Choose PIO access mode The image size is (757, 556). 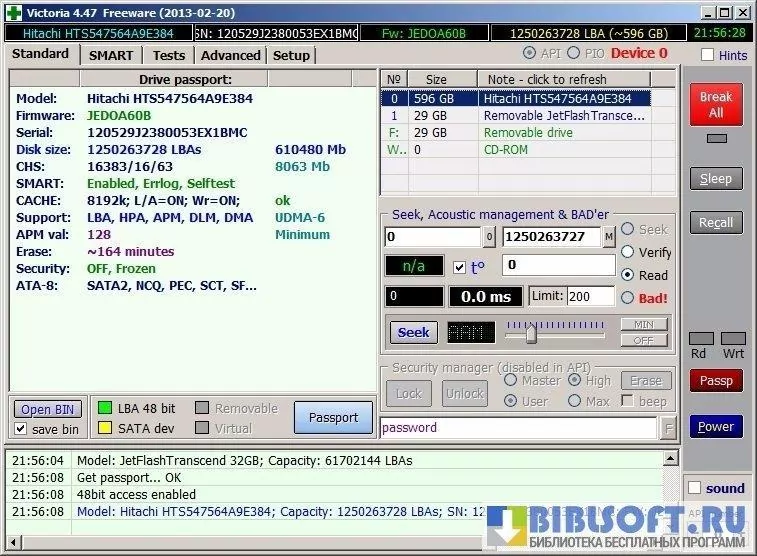tap(573, 53)
